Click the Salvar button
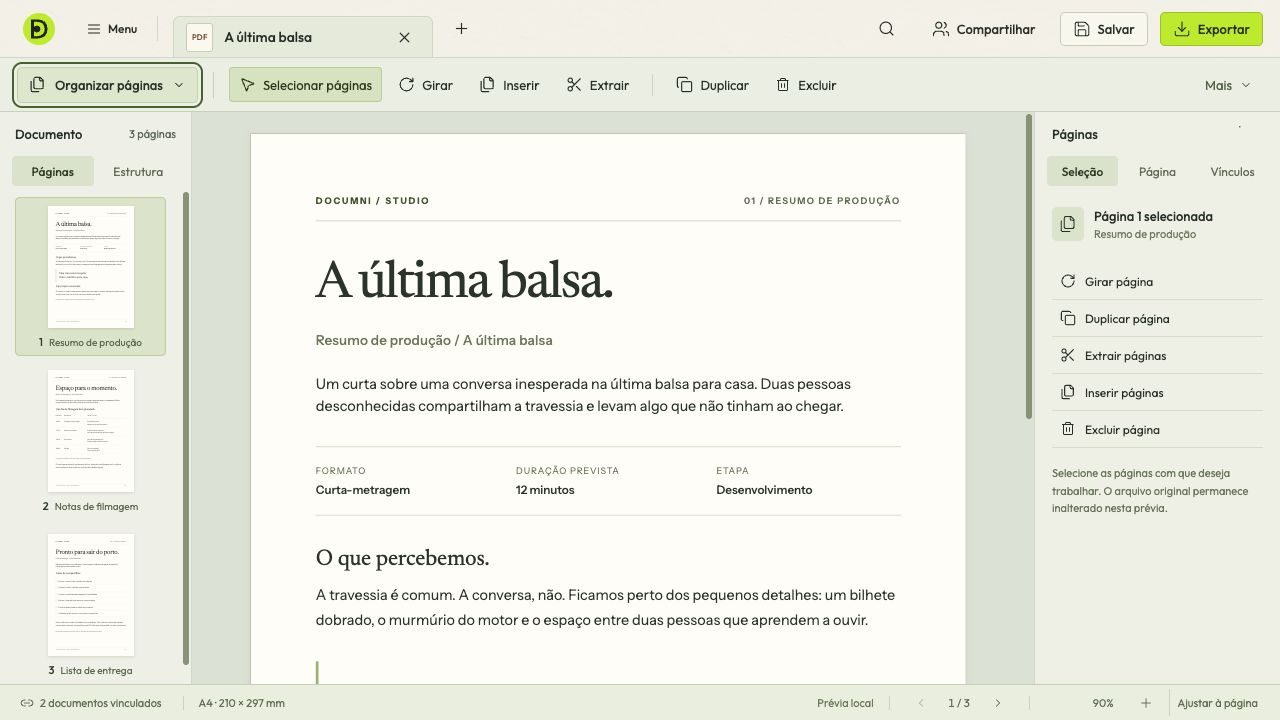 coord(1104,29)
